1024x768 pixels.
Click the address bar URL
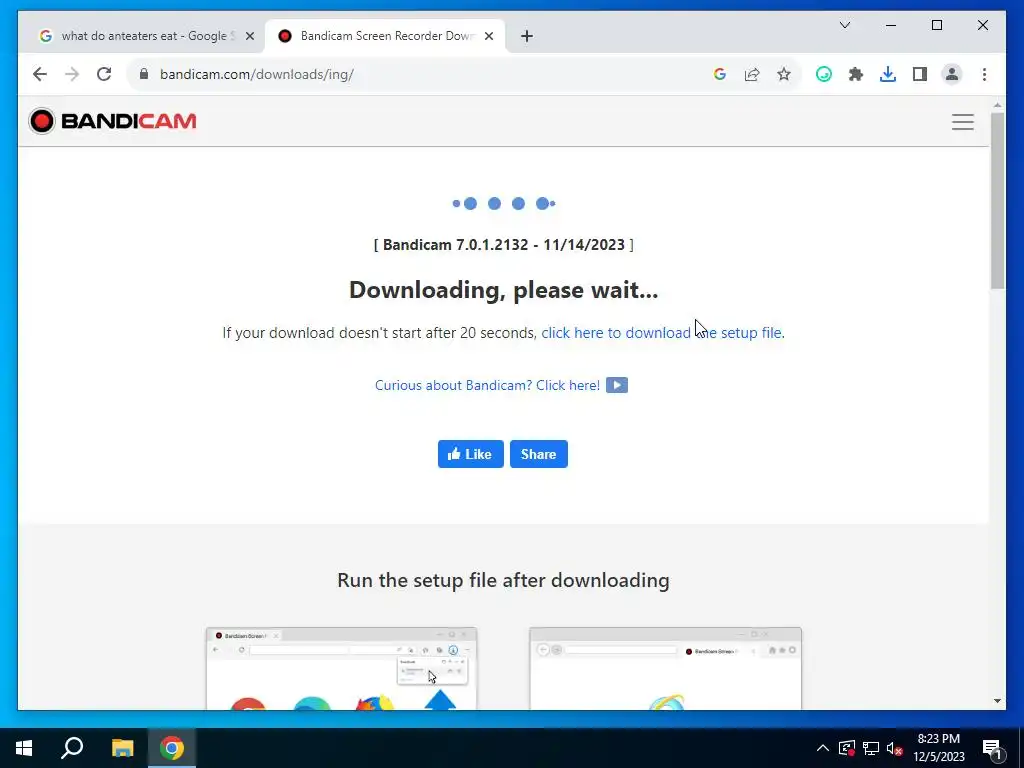(257, 74)
